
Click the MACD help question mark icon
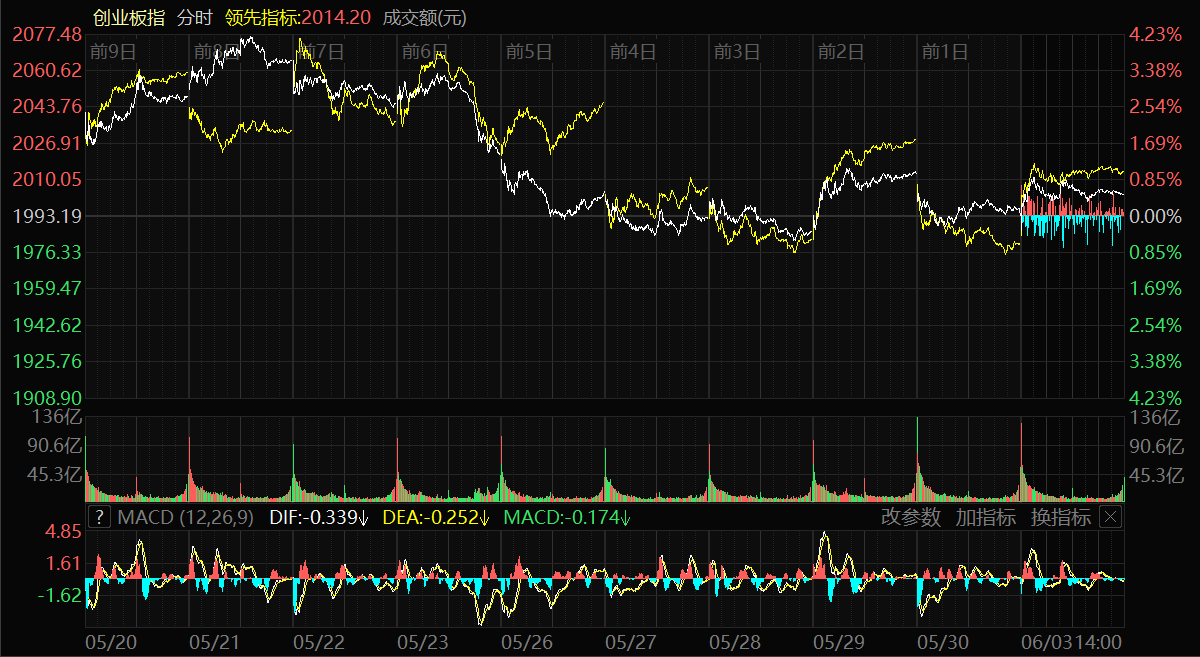pyautogui.click(x=99, y=517)
